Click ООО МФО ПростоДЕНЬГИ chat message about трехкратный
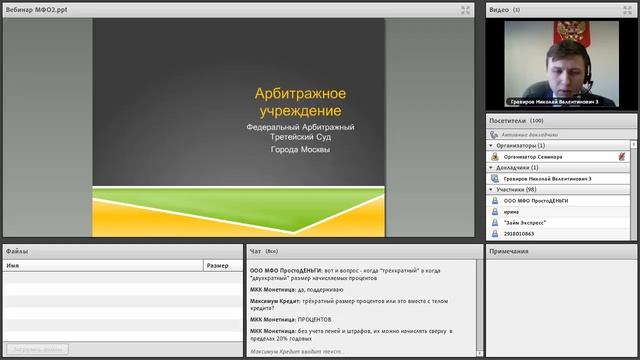This screenshot has height=360, width=640. (345, 274)
